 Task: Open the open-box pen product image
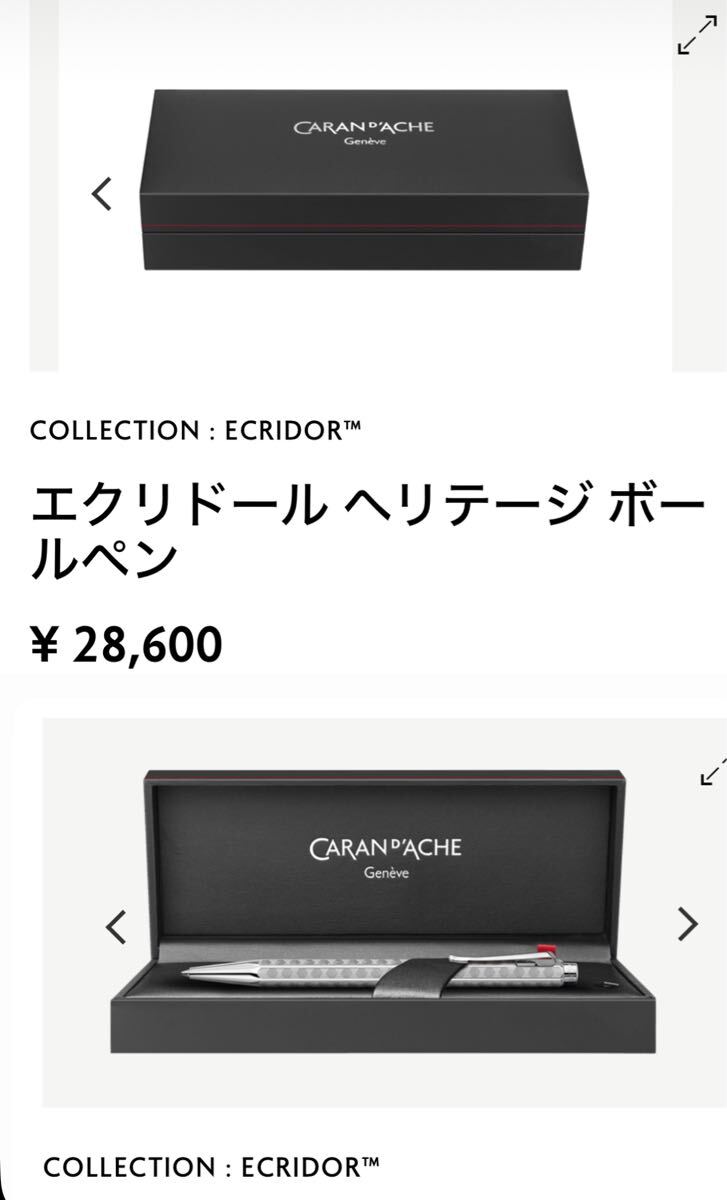tap(384, 912)
